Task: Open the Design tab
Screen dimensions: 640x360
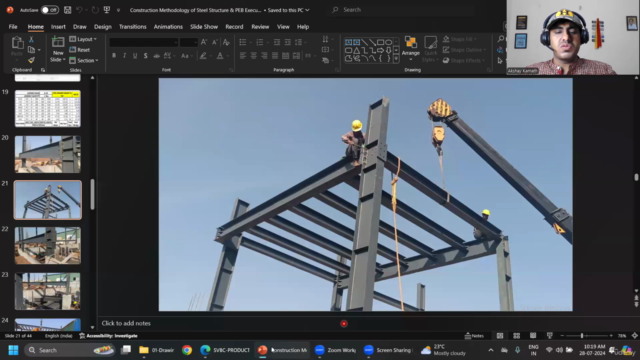Action: pyautogui.click(x=102, y=27)
